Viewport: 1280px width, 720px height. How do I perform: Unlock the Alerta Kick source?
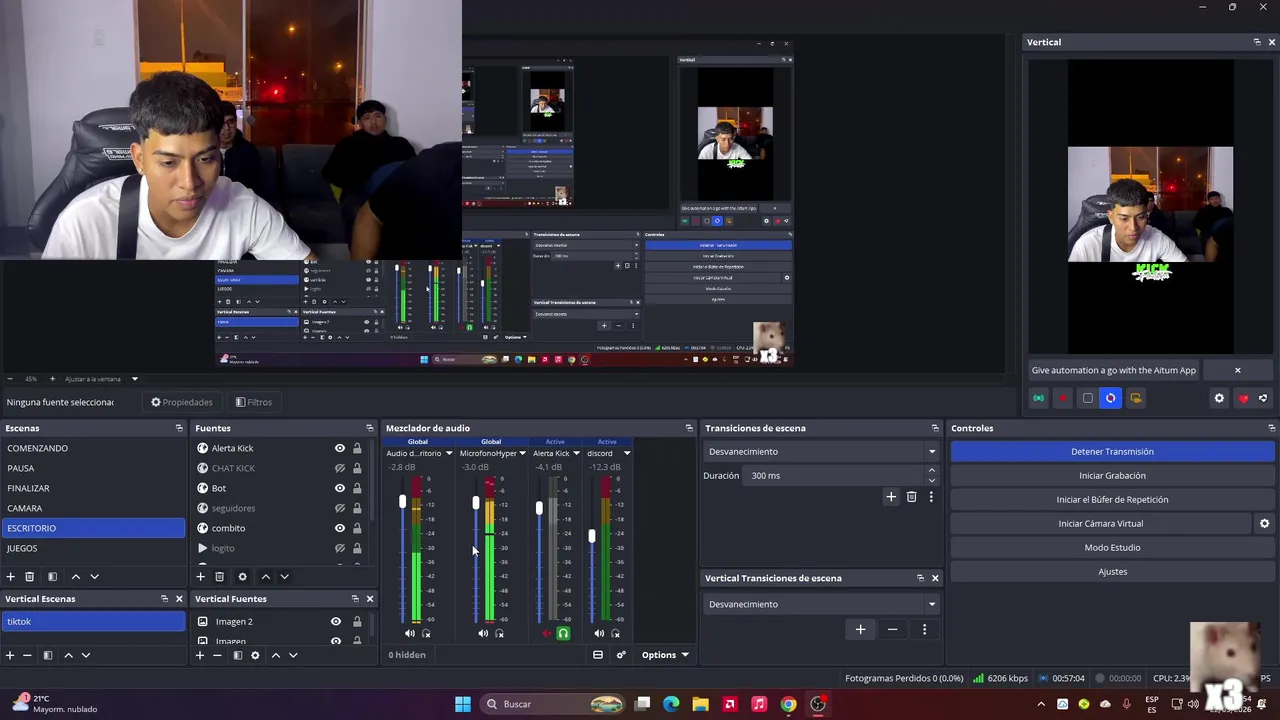(x=357, y=448)
